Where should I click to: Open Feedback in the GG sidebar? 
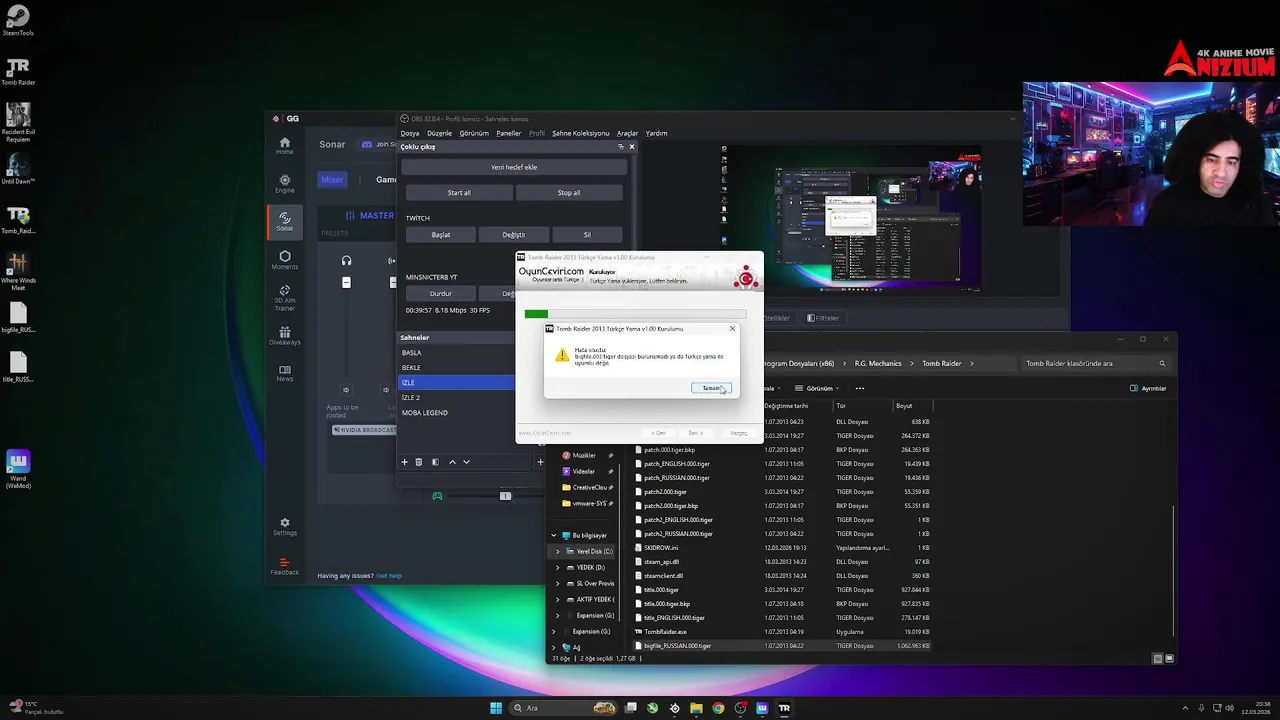point(284,567)
